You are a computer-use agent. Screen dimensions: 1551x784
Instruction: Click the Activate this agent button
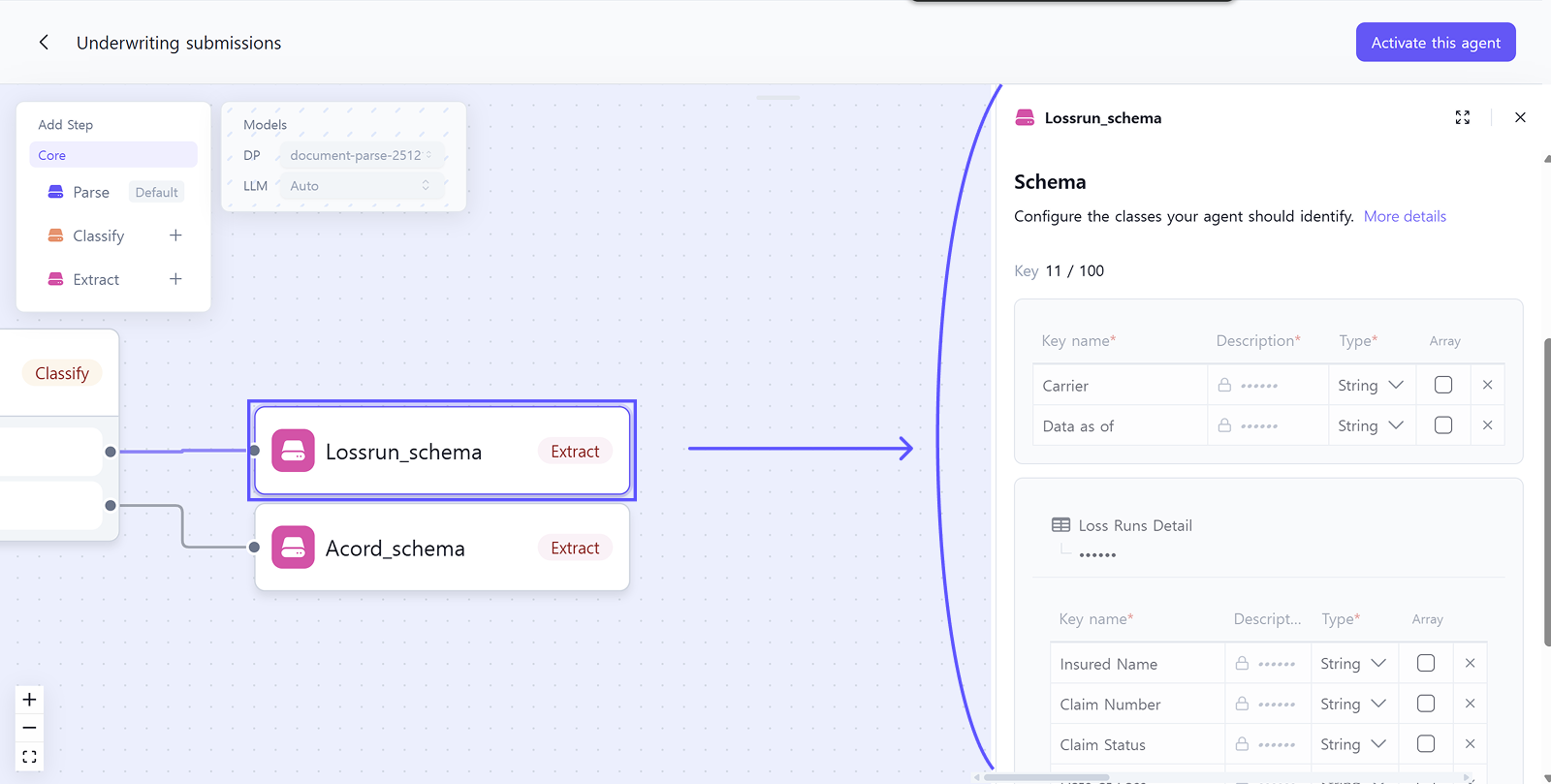pyautogui.click(x=1436, y=43)
